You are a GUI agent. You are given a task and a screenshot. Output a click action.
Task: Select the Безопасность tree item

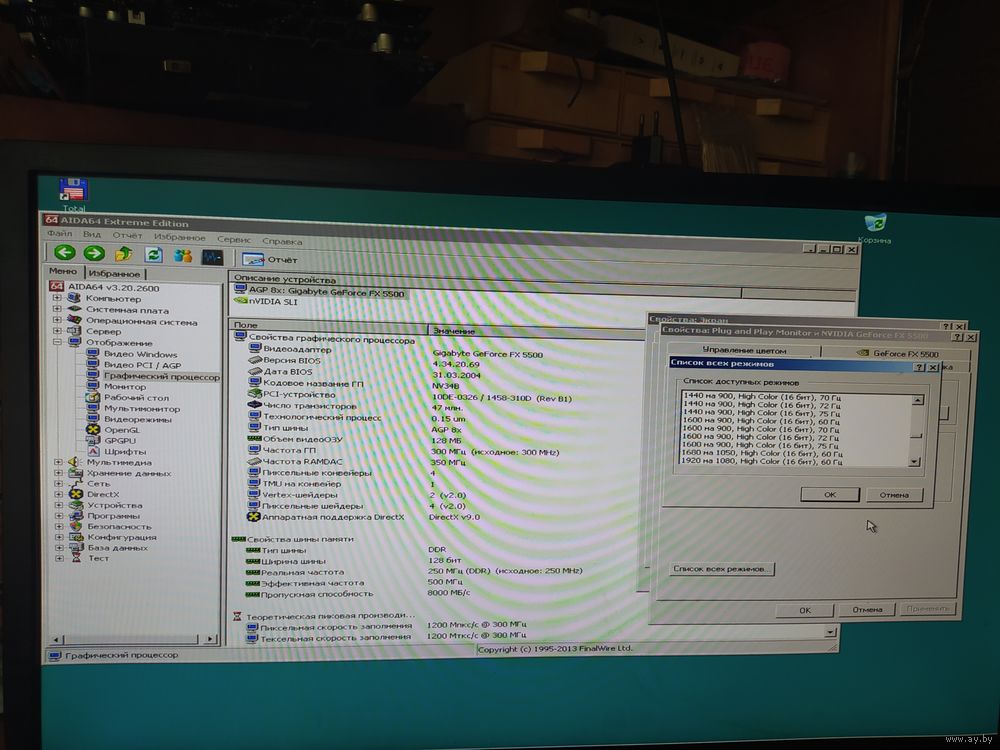(119, 527)
